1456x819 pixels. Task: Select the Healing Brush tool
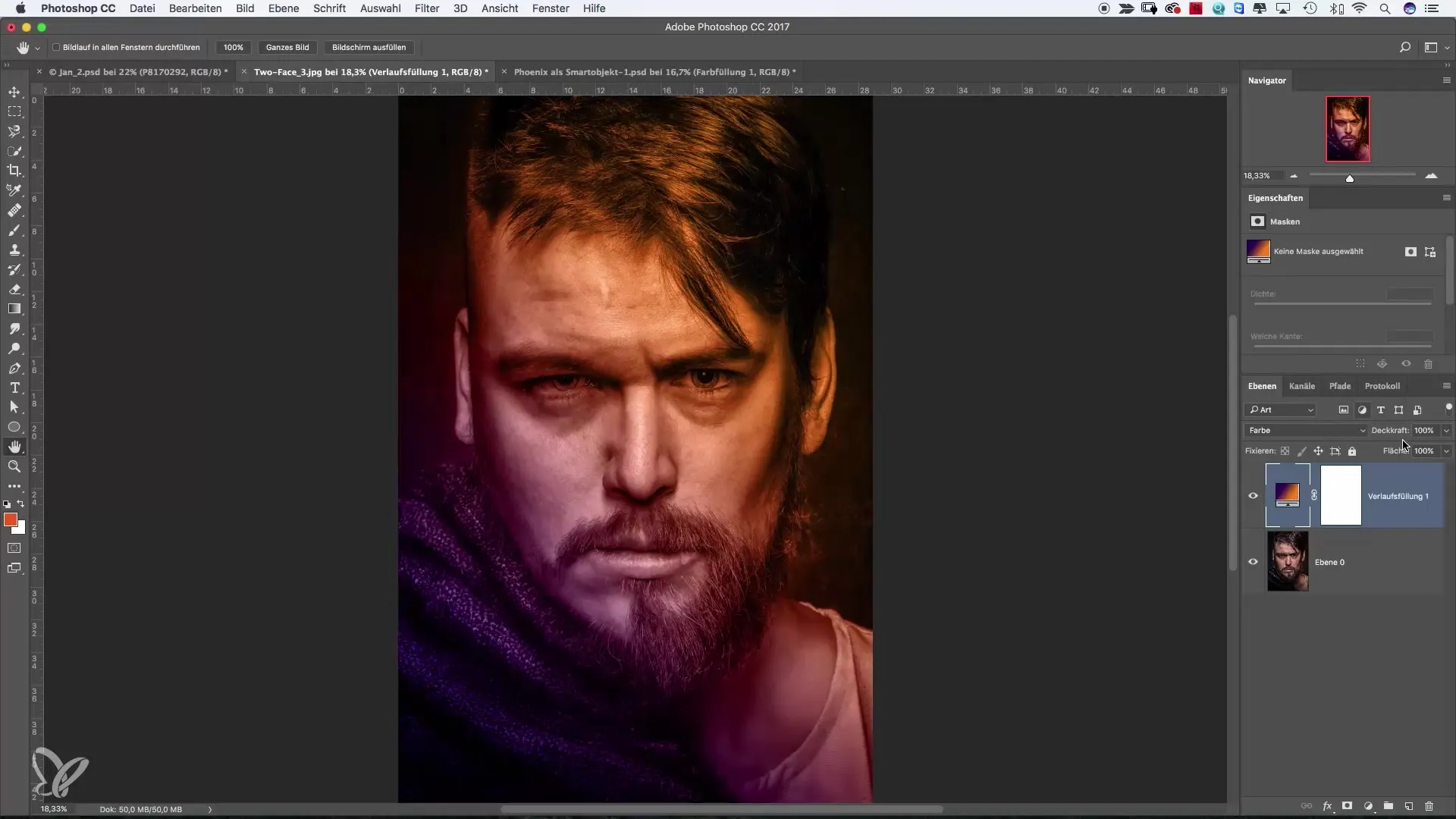tap(14, 210)
